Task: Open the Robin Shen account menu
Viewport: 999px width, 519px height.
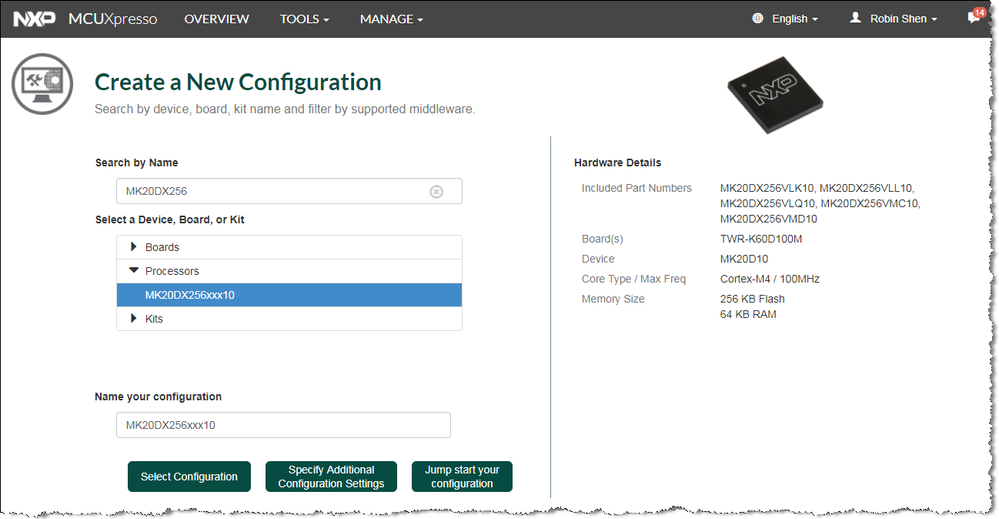Action: [903, 19]
